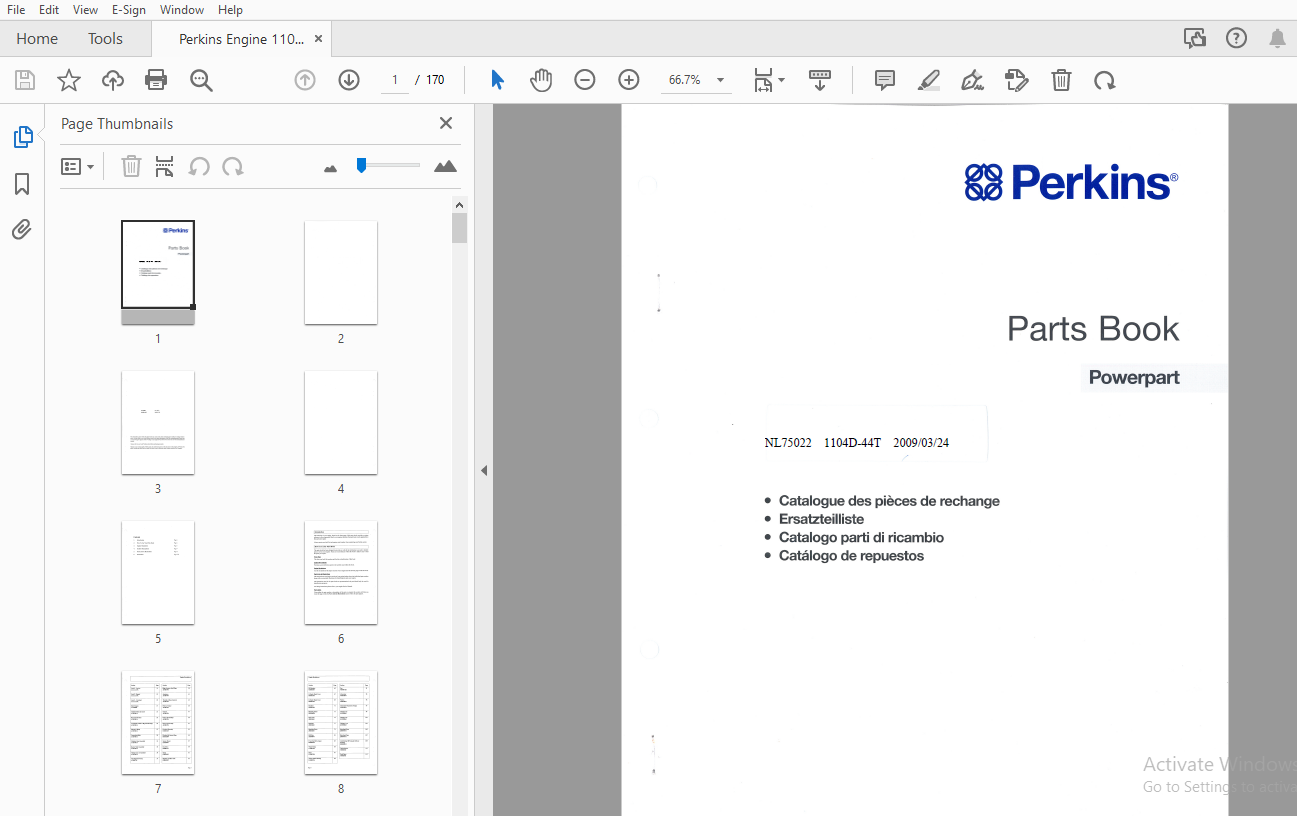Select the Perkins Engine document tab
Screen dimensions: 1297x816
click(x=241, y=39)
